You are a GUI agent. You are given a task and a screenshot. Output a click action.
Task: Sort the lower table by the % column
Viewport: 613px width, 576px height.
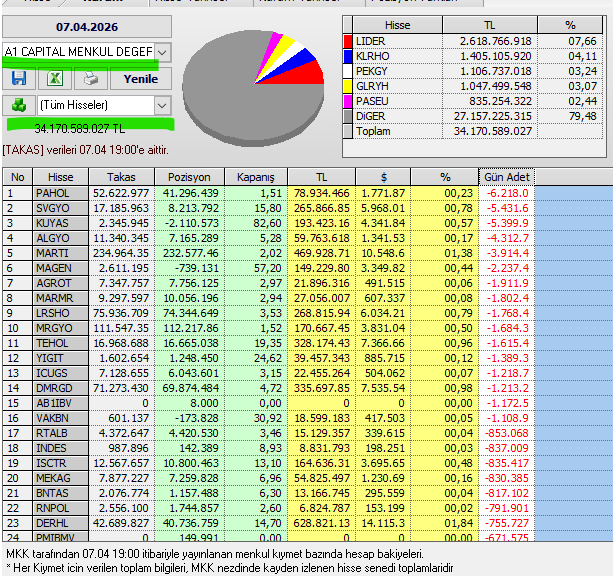tap(445, 177)
